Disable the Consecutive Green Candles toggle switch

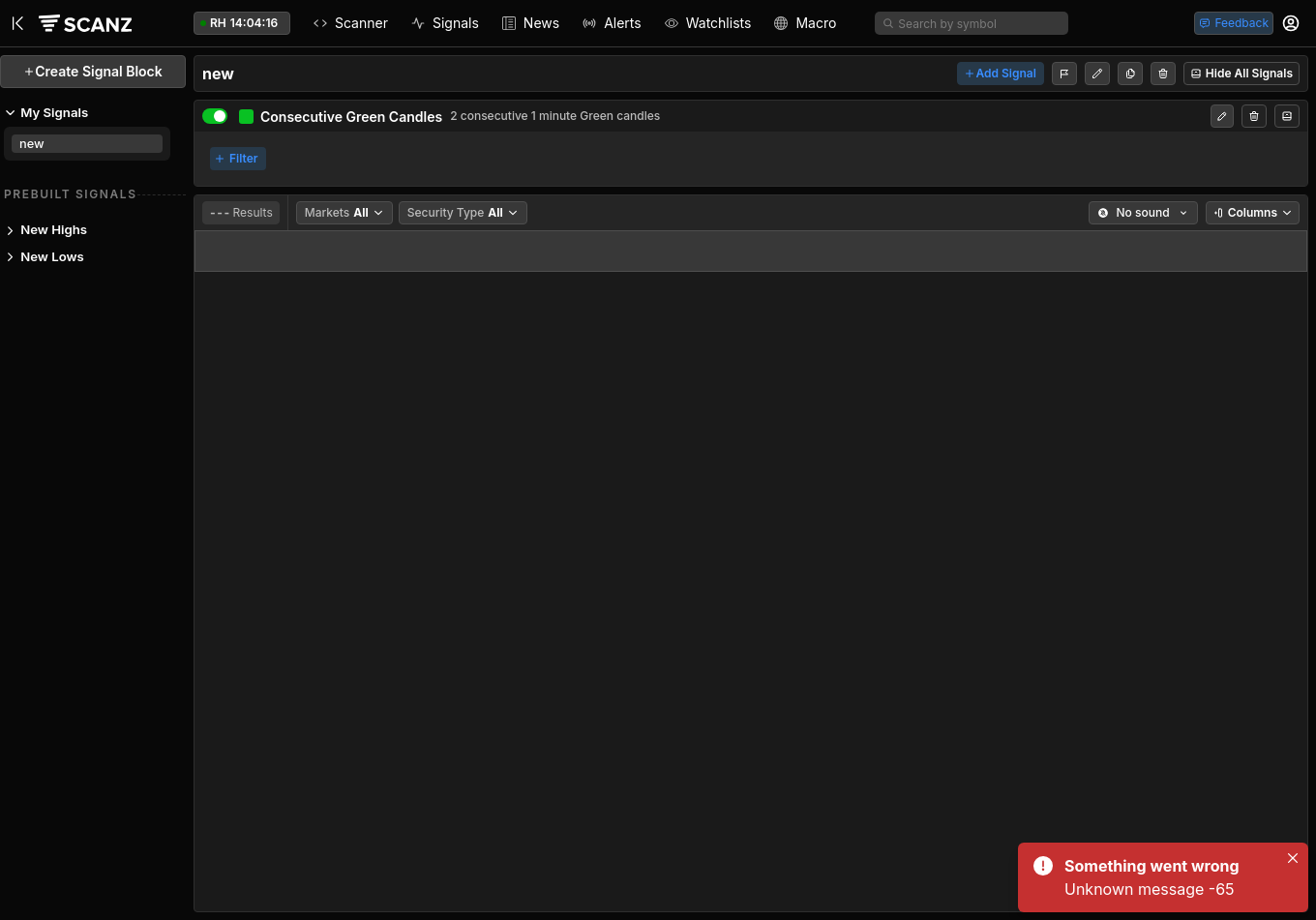coord(215,116)
